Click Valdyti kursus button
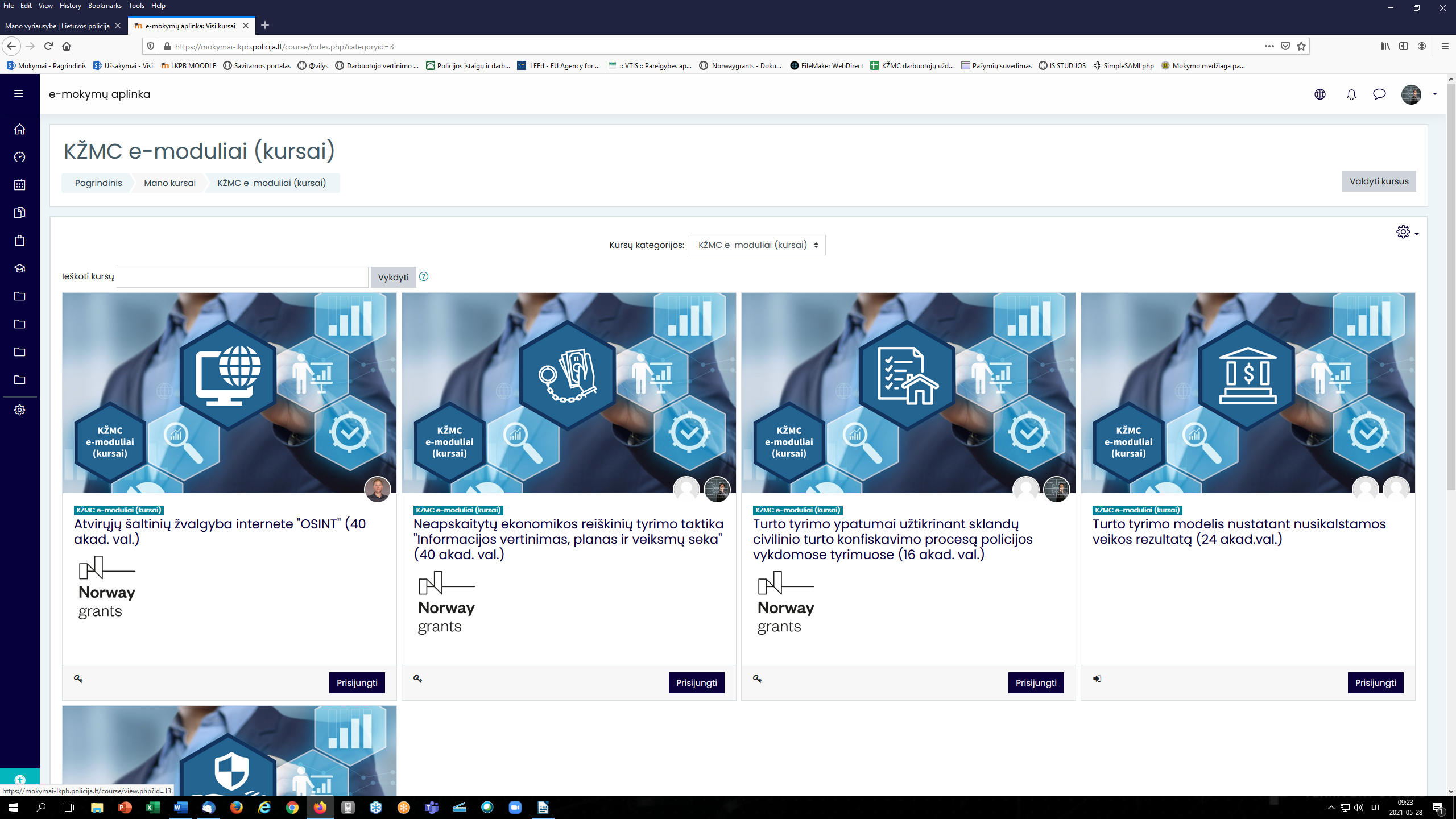The height and width of the screenshot is (819, 1456). click(1379, 181)
